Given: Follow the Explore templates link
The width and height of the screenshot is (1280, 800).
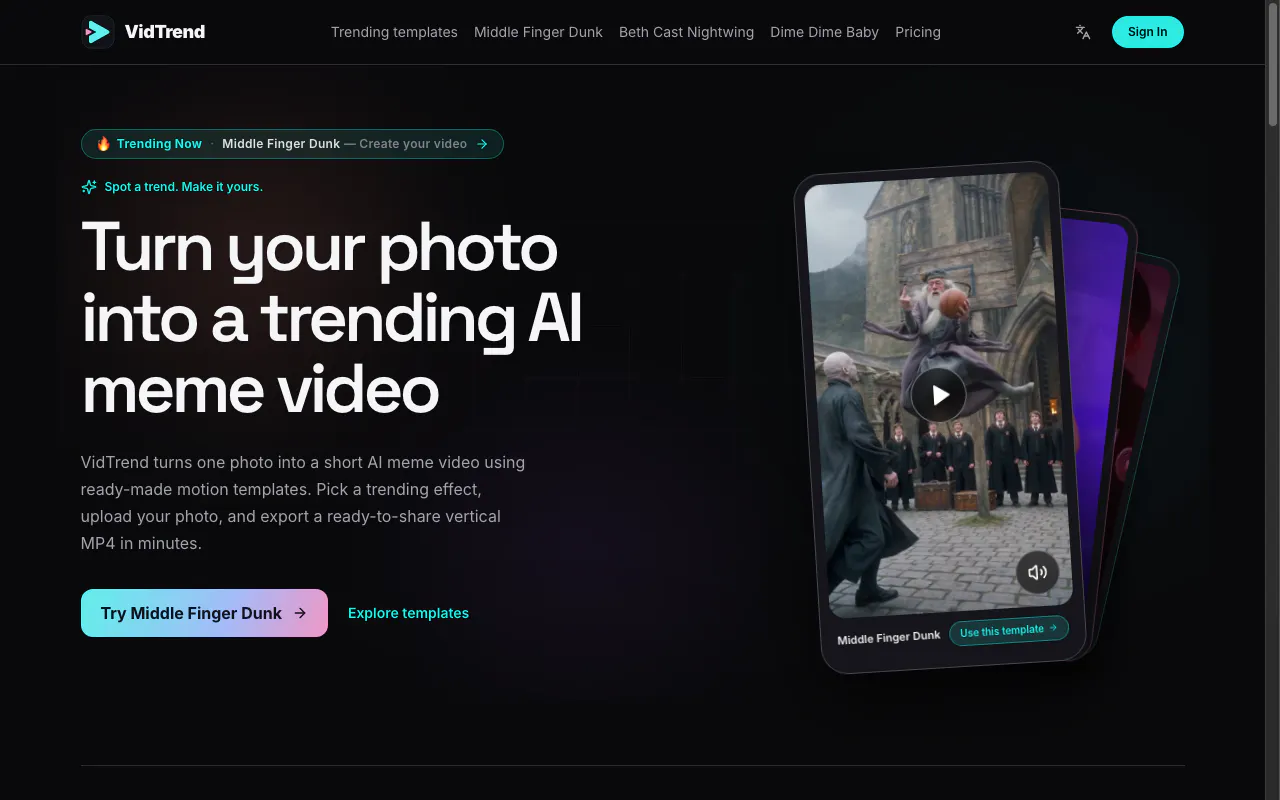Looking at the screenshot, I should 408,613.
